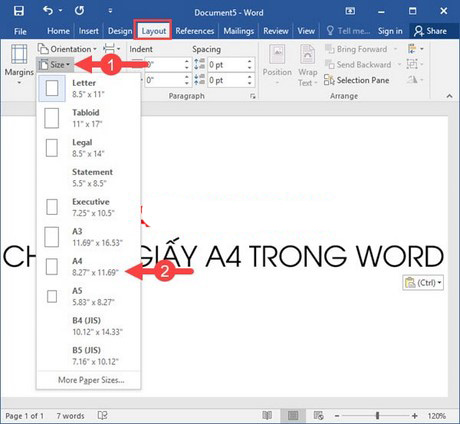Viewport: 460px width, 424px height.
Task: Open the Mailings tab
Action: coord(239,31)
